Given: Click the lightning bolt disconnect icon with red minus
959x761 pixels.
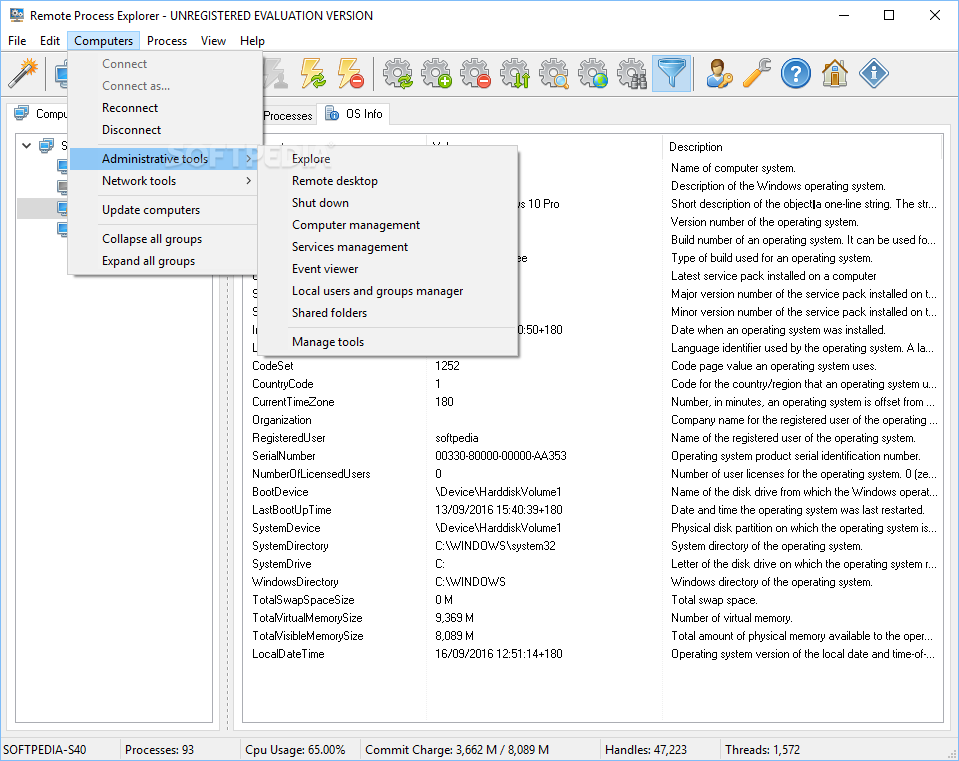Looking at the screenshot, I should (x=351, y=73).
